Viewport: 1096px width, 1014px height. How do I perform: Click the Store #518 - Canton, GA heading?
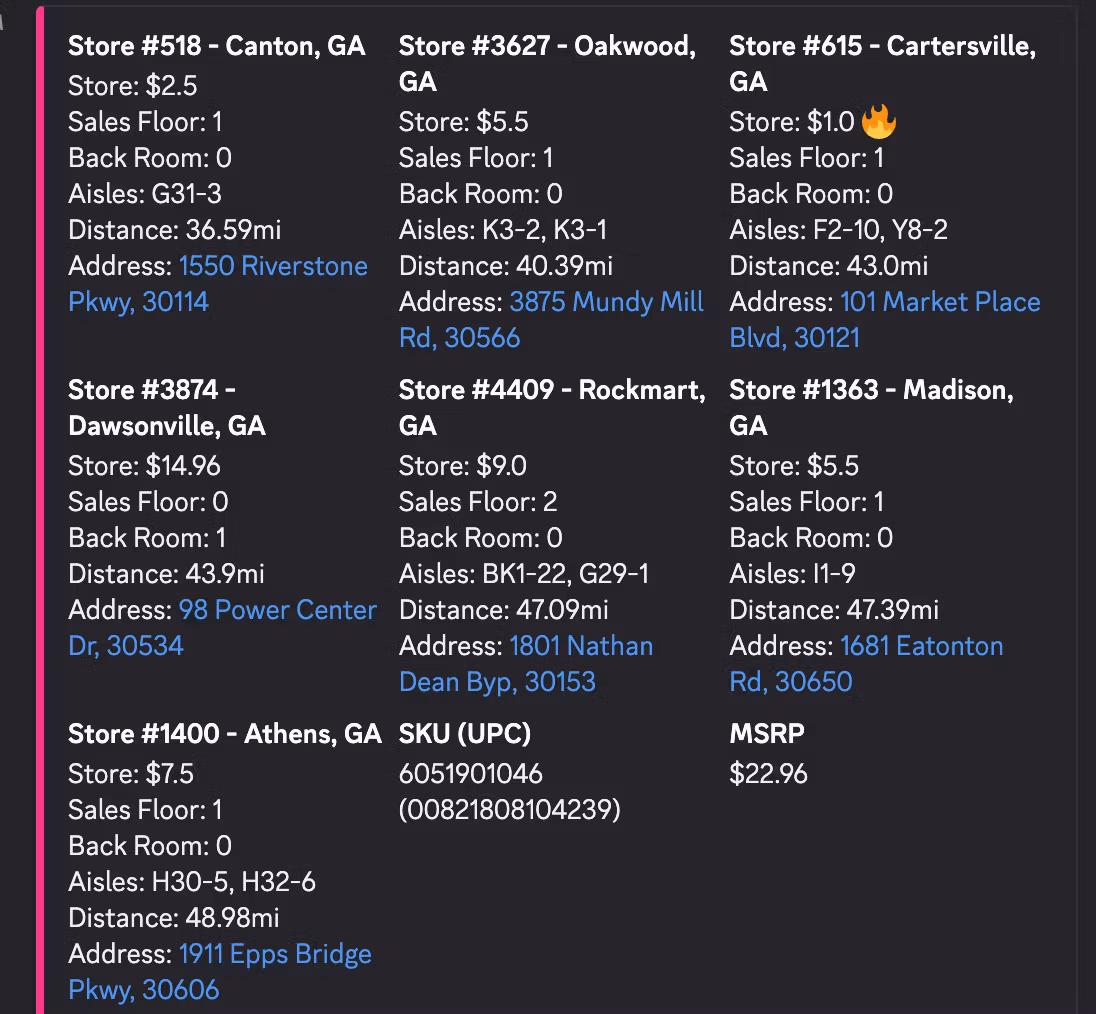[x=217, y=46]
